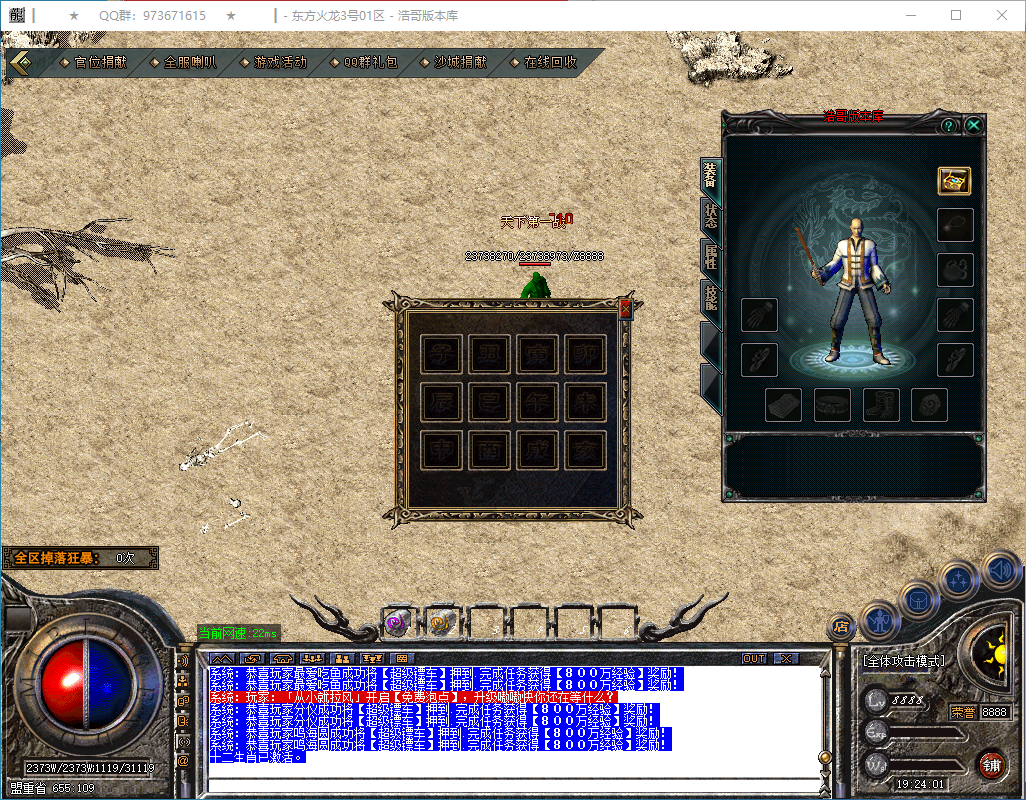Click the X button in chat toolbar

(786, 659)
